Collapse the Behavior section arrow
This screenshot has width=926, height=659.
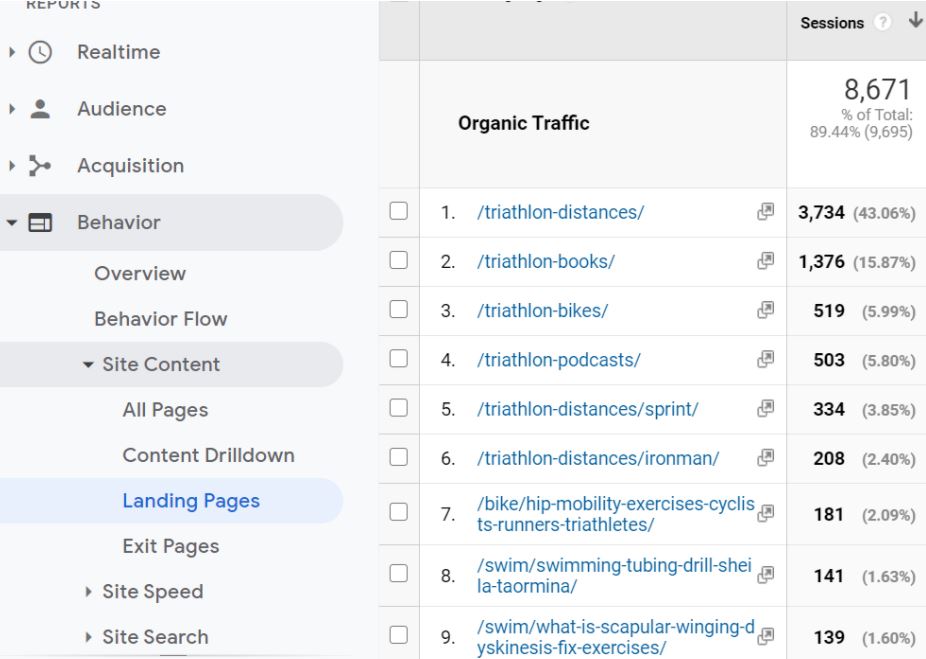[x=12, y=223]
